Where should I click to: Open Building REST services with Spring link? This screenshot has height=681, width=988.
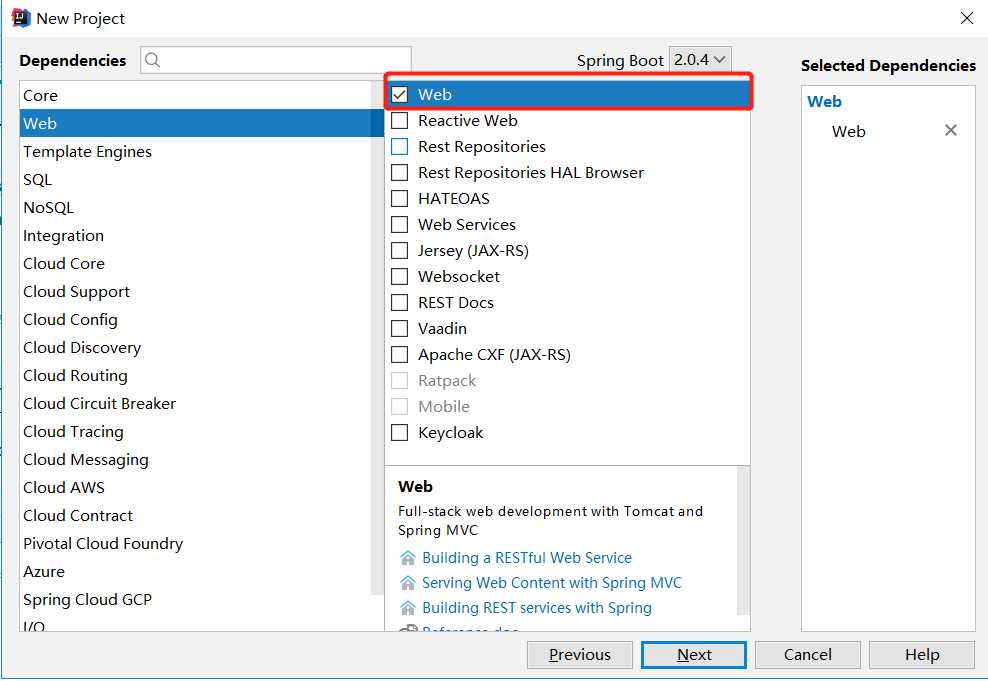click(537, 608)
